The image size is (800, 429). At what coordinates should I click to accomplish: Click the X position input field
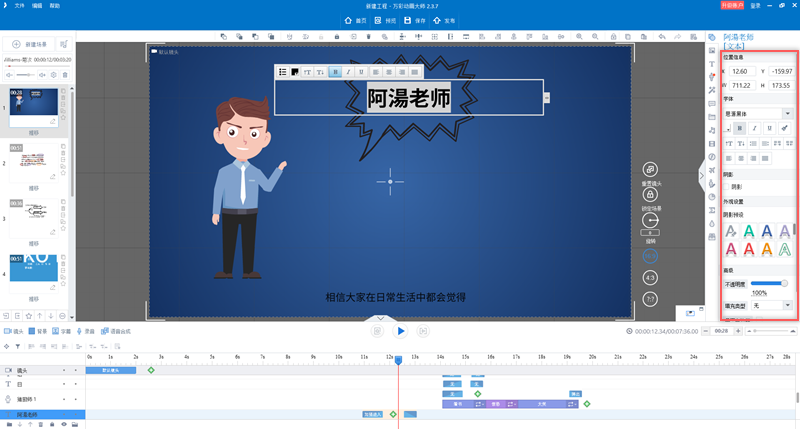(742, 71)
